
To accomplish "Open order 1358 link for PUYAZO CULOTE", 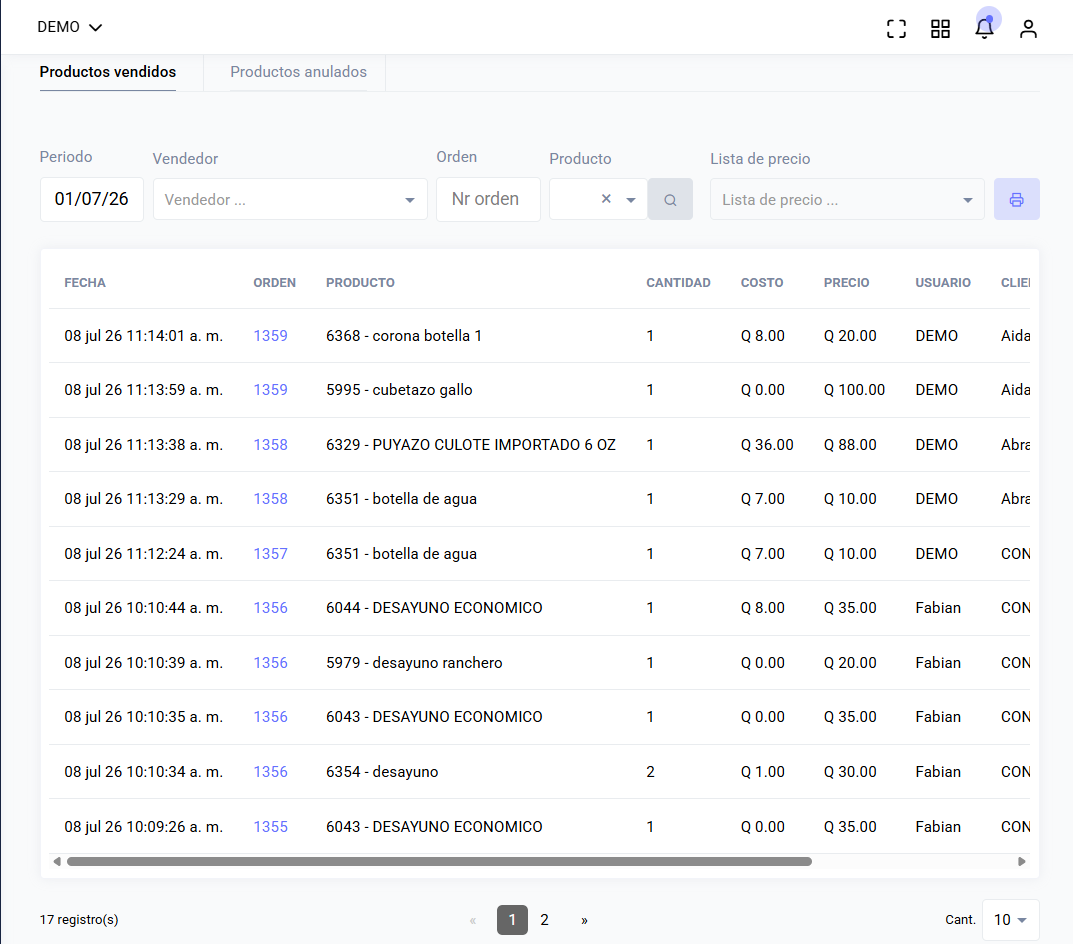I will pos(270,444).
